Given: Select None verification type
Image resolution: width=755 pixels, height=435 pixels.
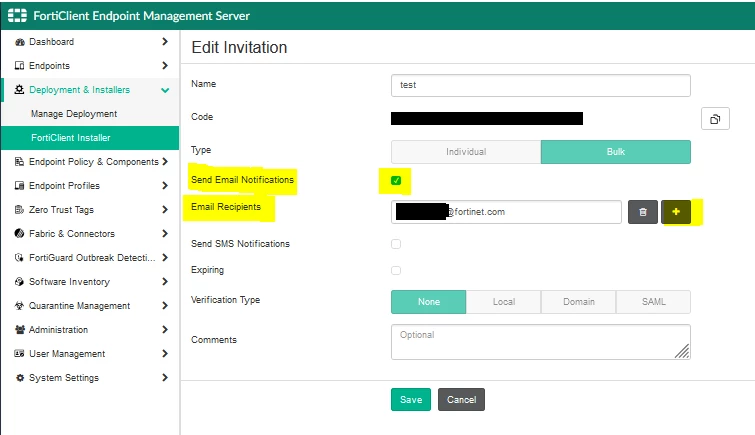Looking at the screenshot, I should [x=429, y=302].
